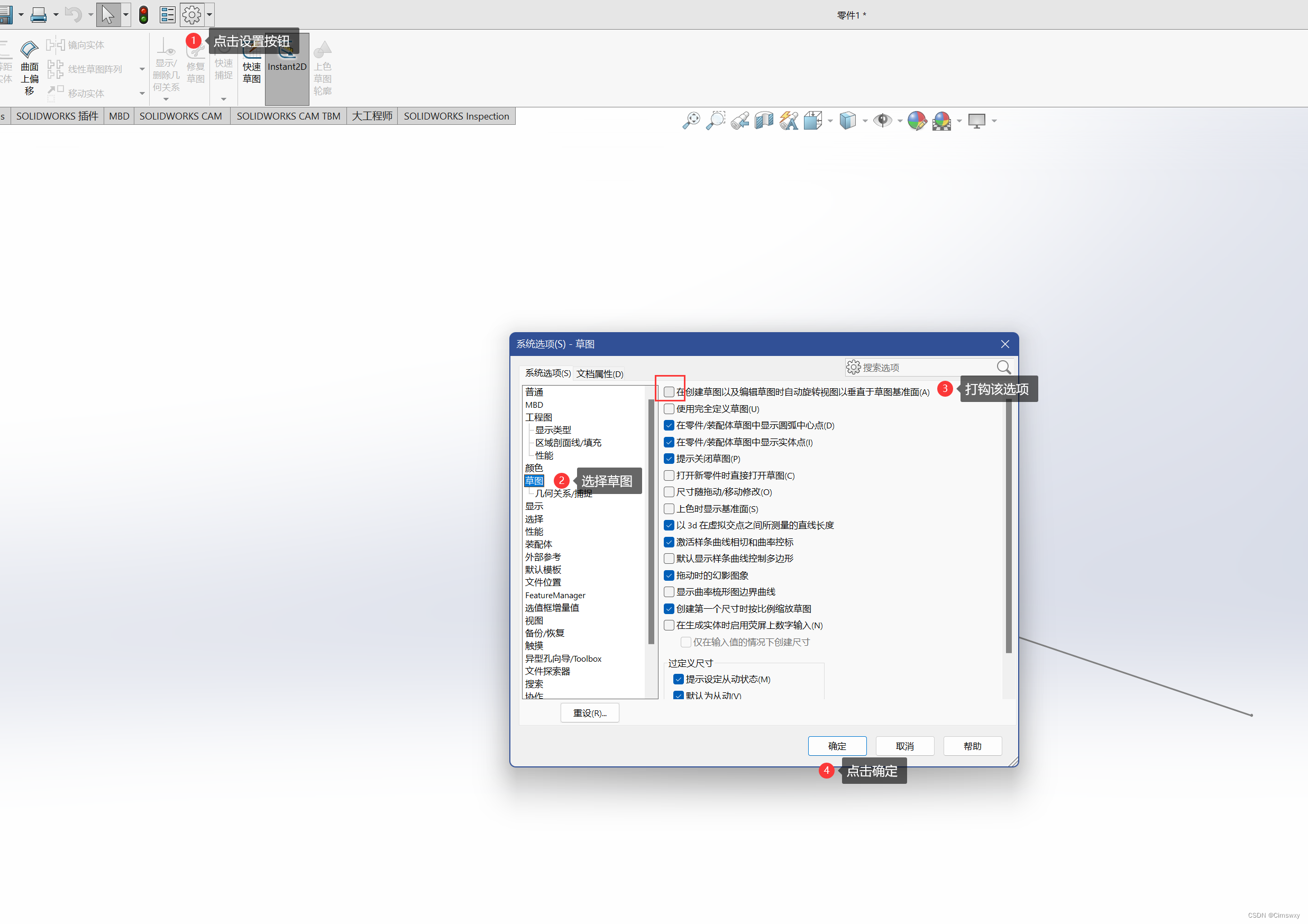Click the Rebuild traffic light icon
Viewport: 1308px width, 924px height.
click(x=143, y=15)
